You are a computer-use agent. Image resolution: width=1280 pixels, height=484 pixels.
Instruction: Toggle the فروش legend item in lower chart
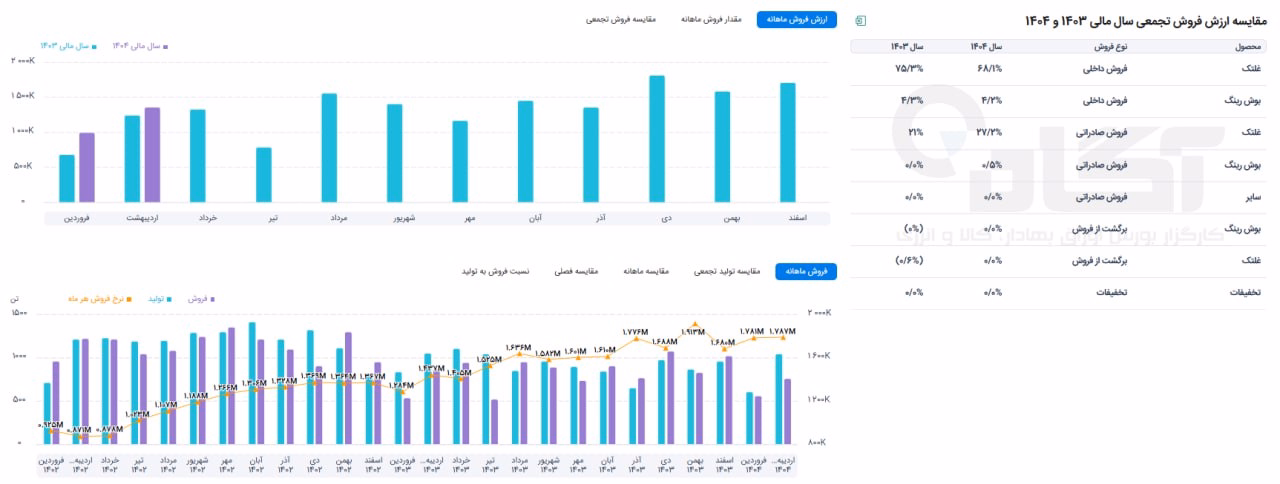[202, 298]
